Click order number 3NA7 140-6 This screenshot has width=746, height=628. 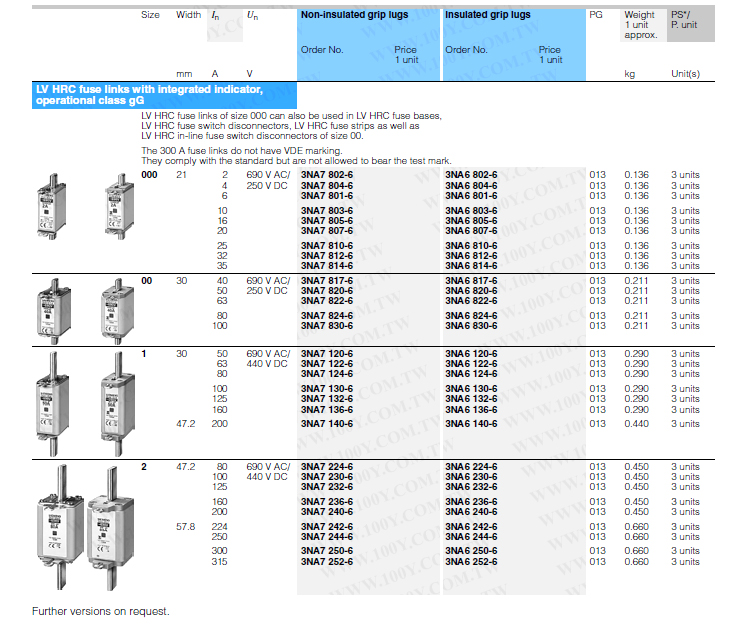pyautogui.click(x=327, y=424)
